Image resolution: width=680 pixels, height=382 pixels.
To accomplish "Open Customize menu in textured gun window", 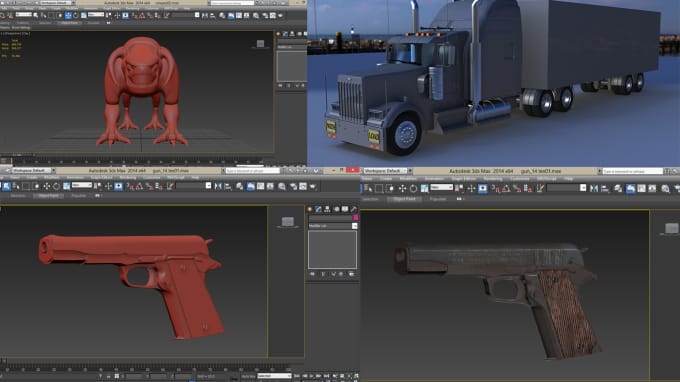I will point(520,179).
